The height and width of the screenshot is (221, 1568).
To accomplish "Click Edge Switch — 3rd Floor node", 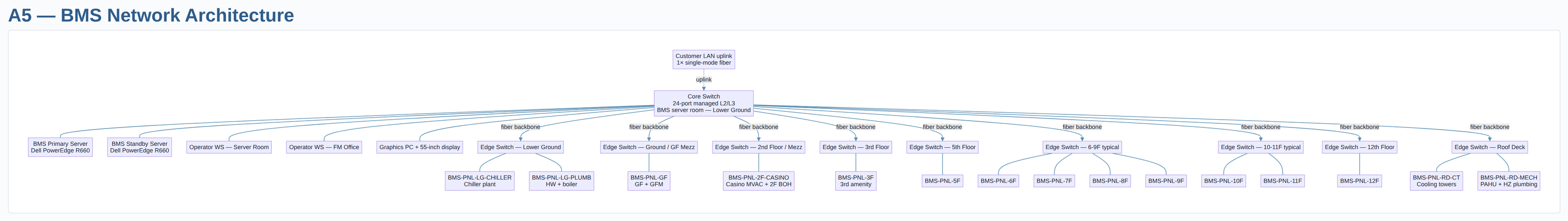I will pos(855,147).
